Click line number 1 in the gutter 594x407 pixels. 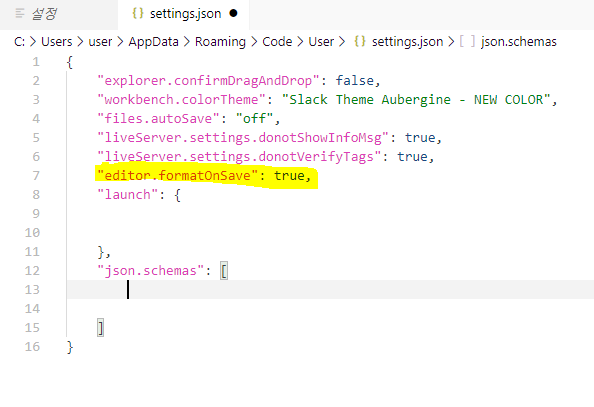tap(36, 62)
